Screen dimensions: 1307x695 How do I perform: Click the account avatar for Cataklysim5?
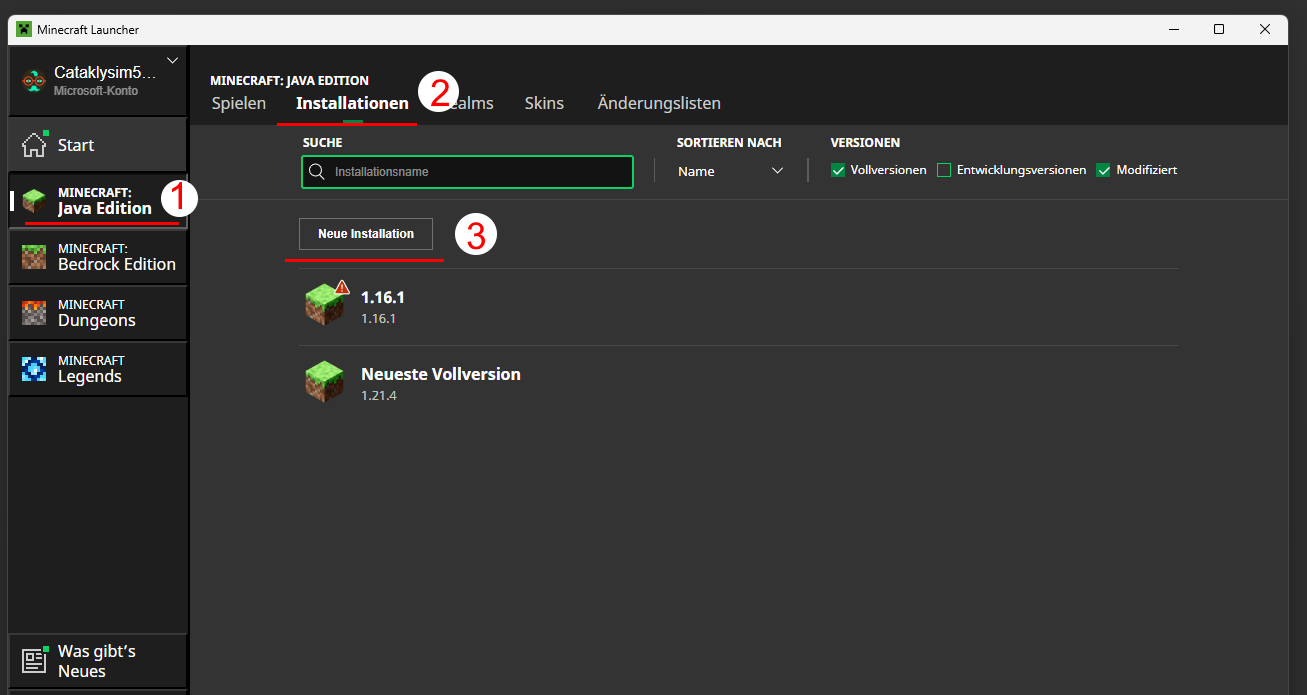pos(34,81)
